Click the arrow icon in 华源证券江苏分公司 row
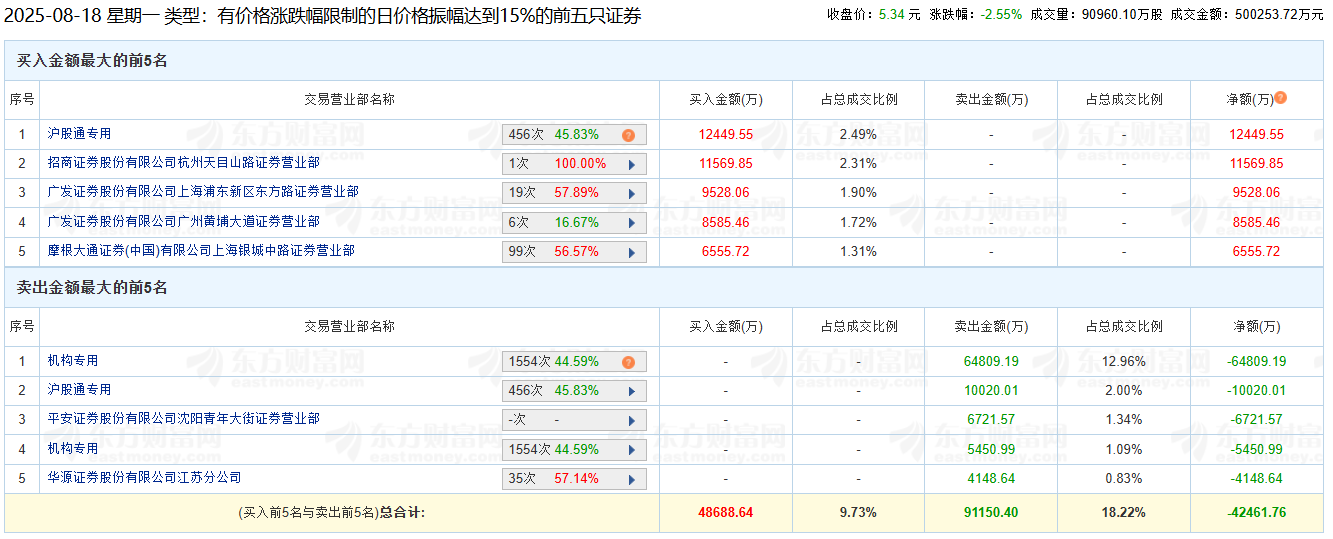The width and height of the screenshot is (1333, 539). (631, 479)
